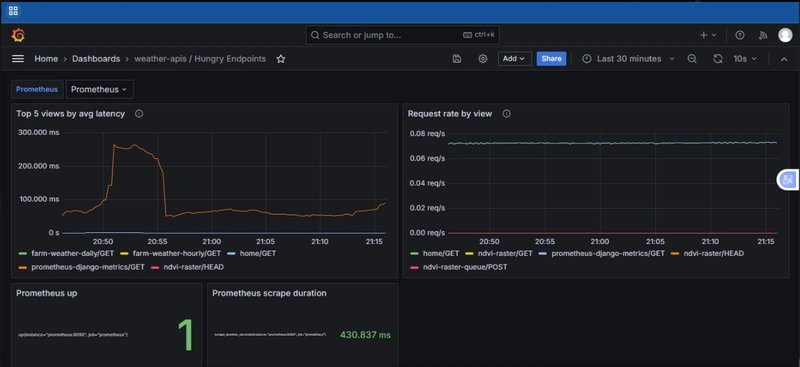
Task: Go to Dashboards breadcrumb
Action: coord(96,59)
